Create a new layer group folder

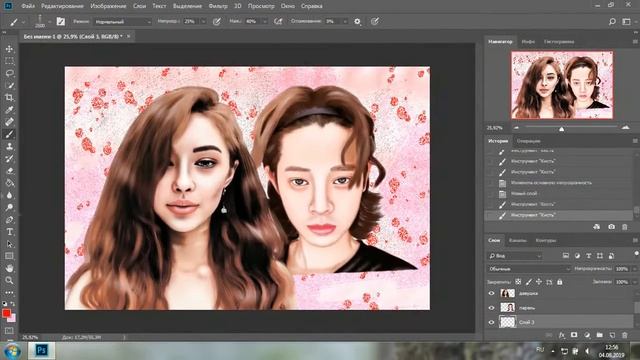[599, 335]
